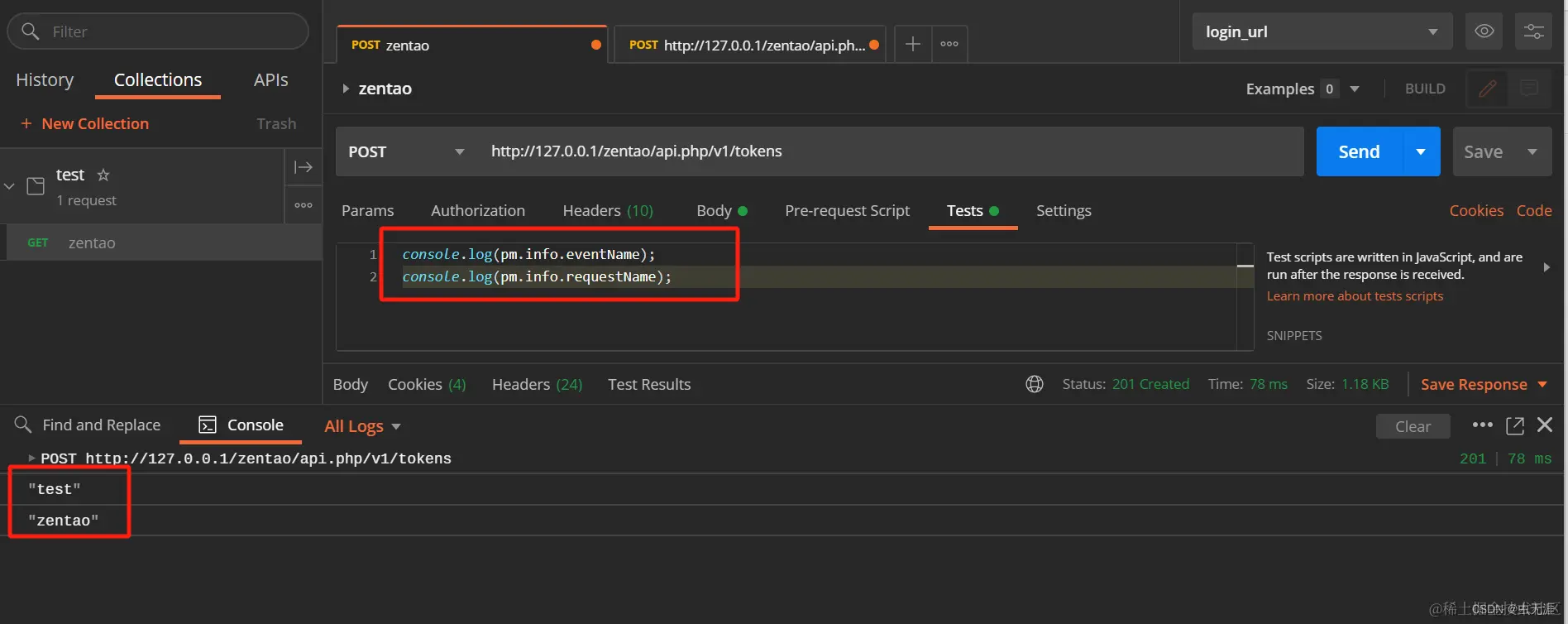This screenshot has height=624, width=1568.
Task: Click the Console terminal icon
Action: click(x=208, y=425)
